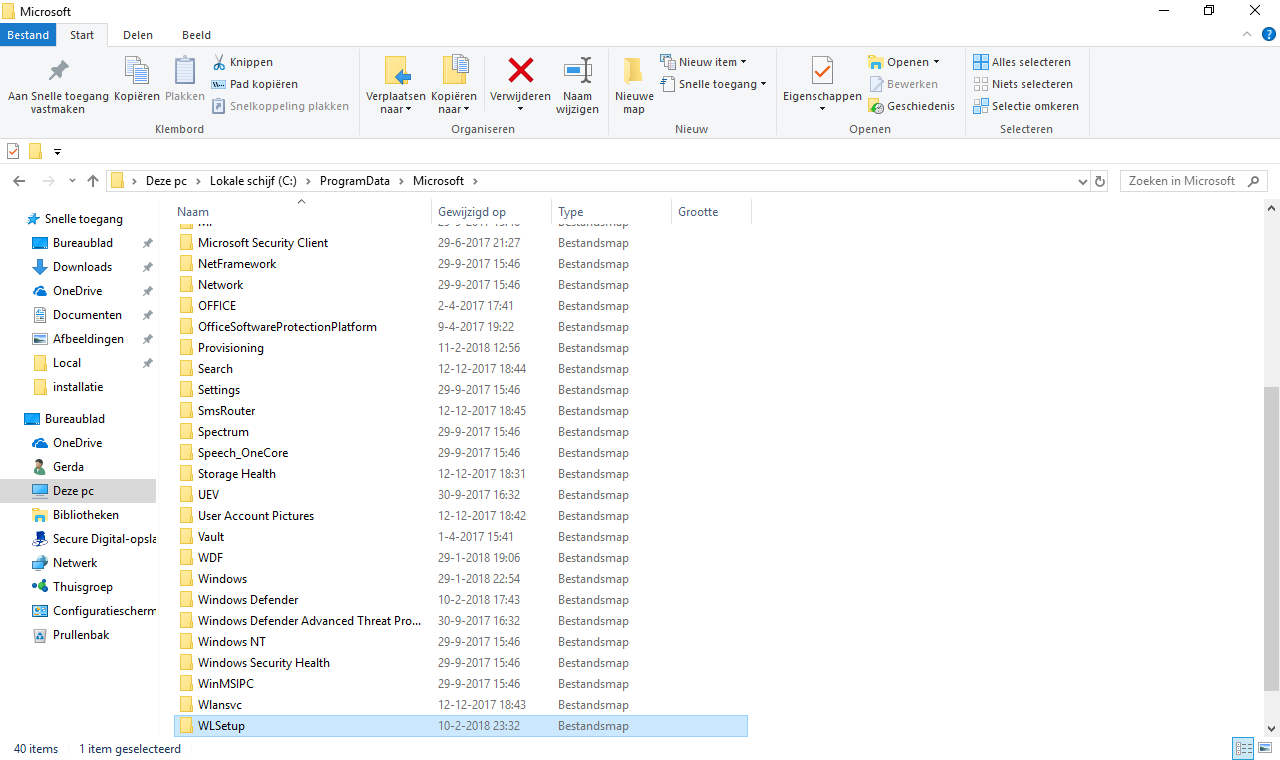Switch to large icons view in status bar
This screenshot has height=760, width=1280.
[x=1267, y=748]
